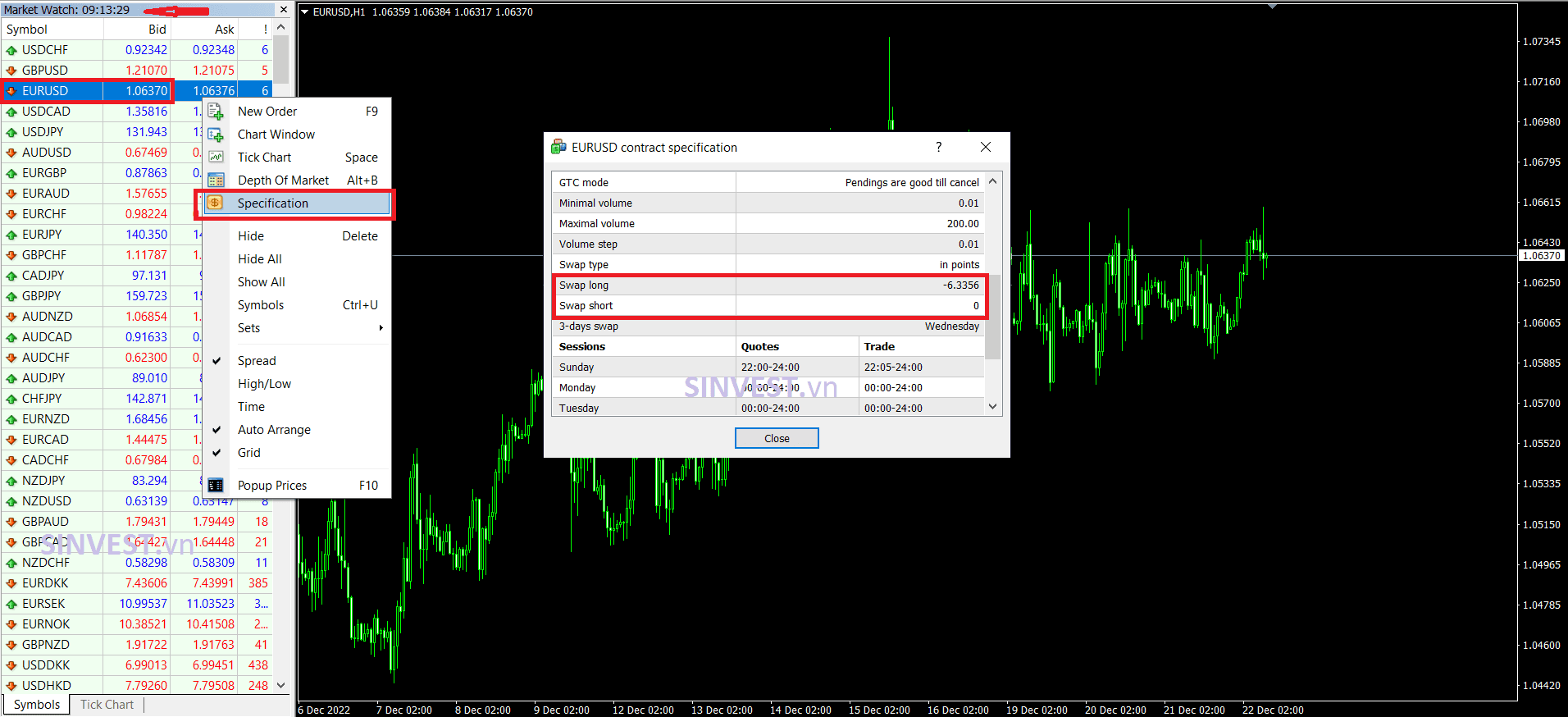The image size is (1568, 717).
Task: Click the down arrow icon beside EURUSD symbol
Action: 11,91
